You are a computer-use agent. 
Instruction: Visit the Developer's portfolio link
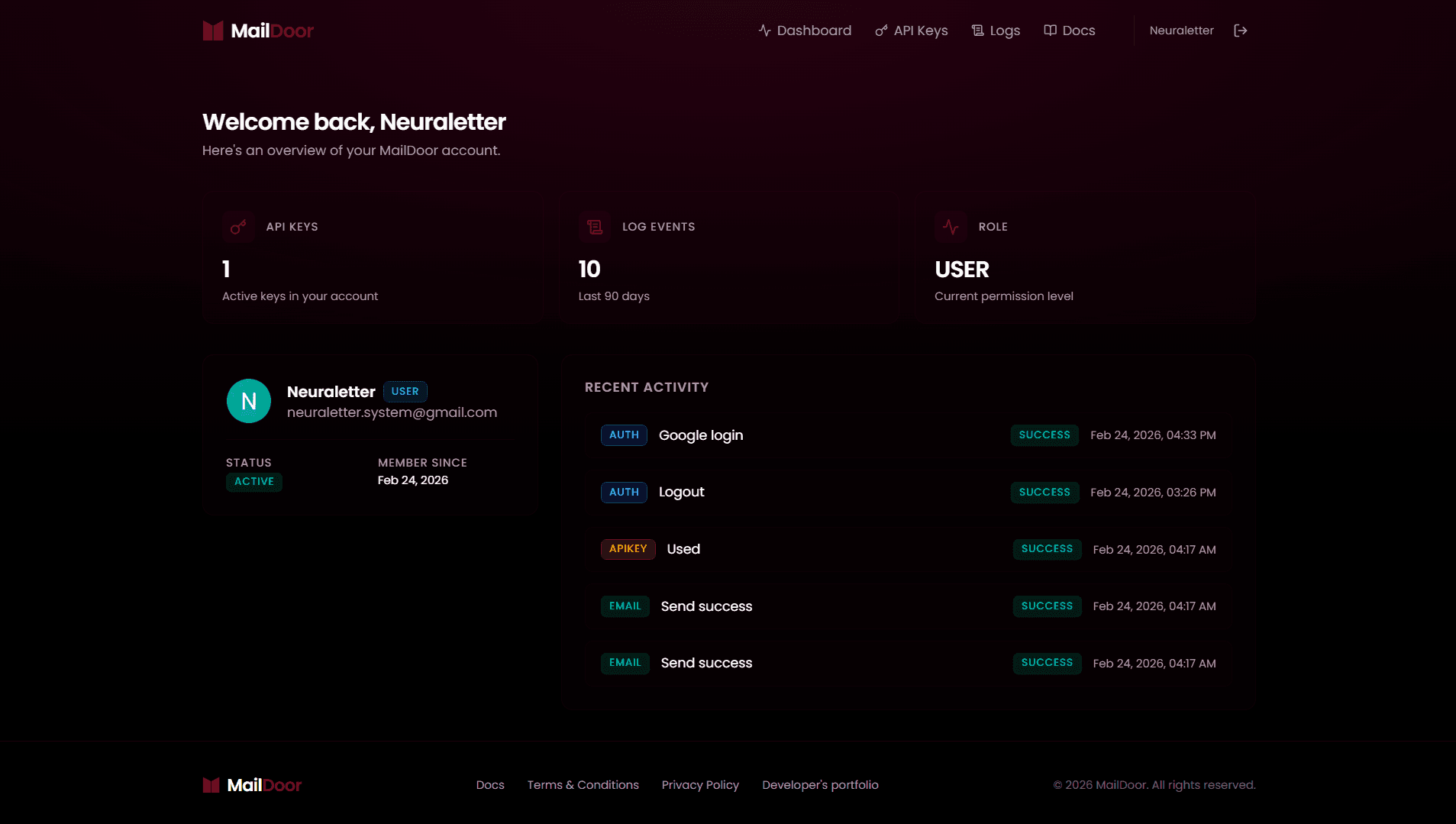coord(820,785)
